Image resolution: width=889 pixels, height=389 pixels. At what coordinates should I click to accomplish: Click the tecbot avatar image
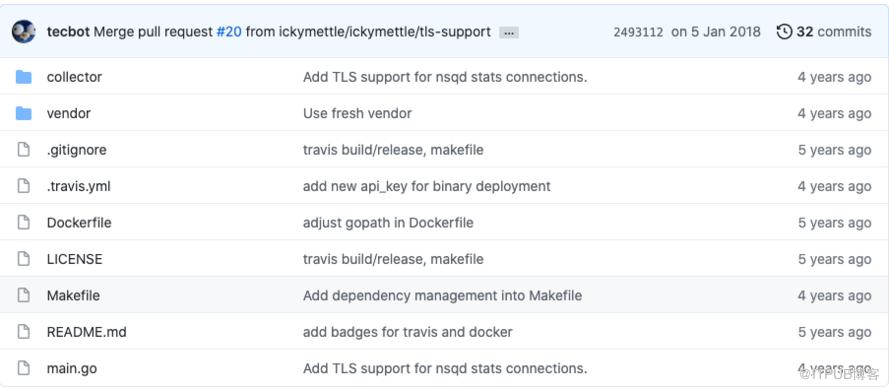click(x=24, y=32)
